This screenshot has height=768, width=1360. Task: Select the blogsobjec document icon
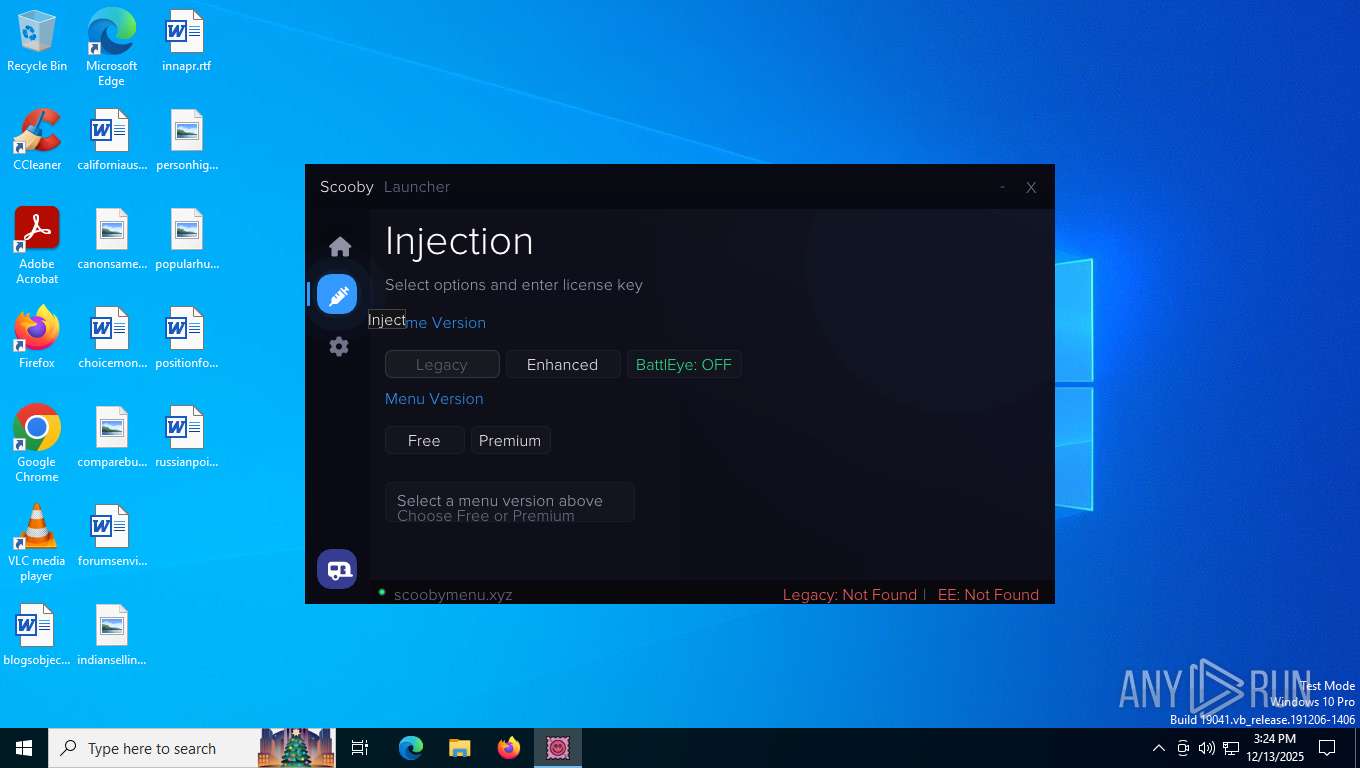pos(37,635)
